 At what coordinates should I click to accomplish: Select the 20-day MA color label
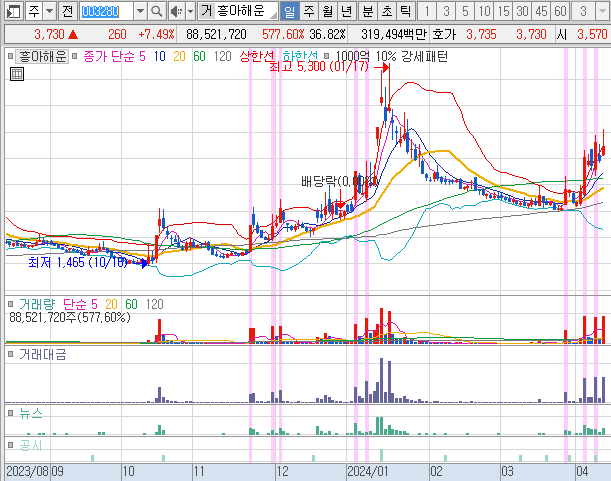pyautogui.click(x=179, y=57)
